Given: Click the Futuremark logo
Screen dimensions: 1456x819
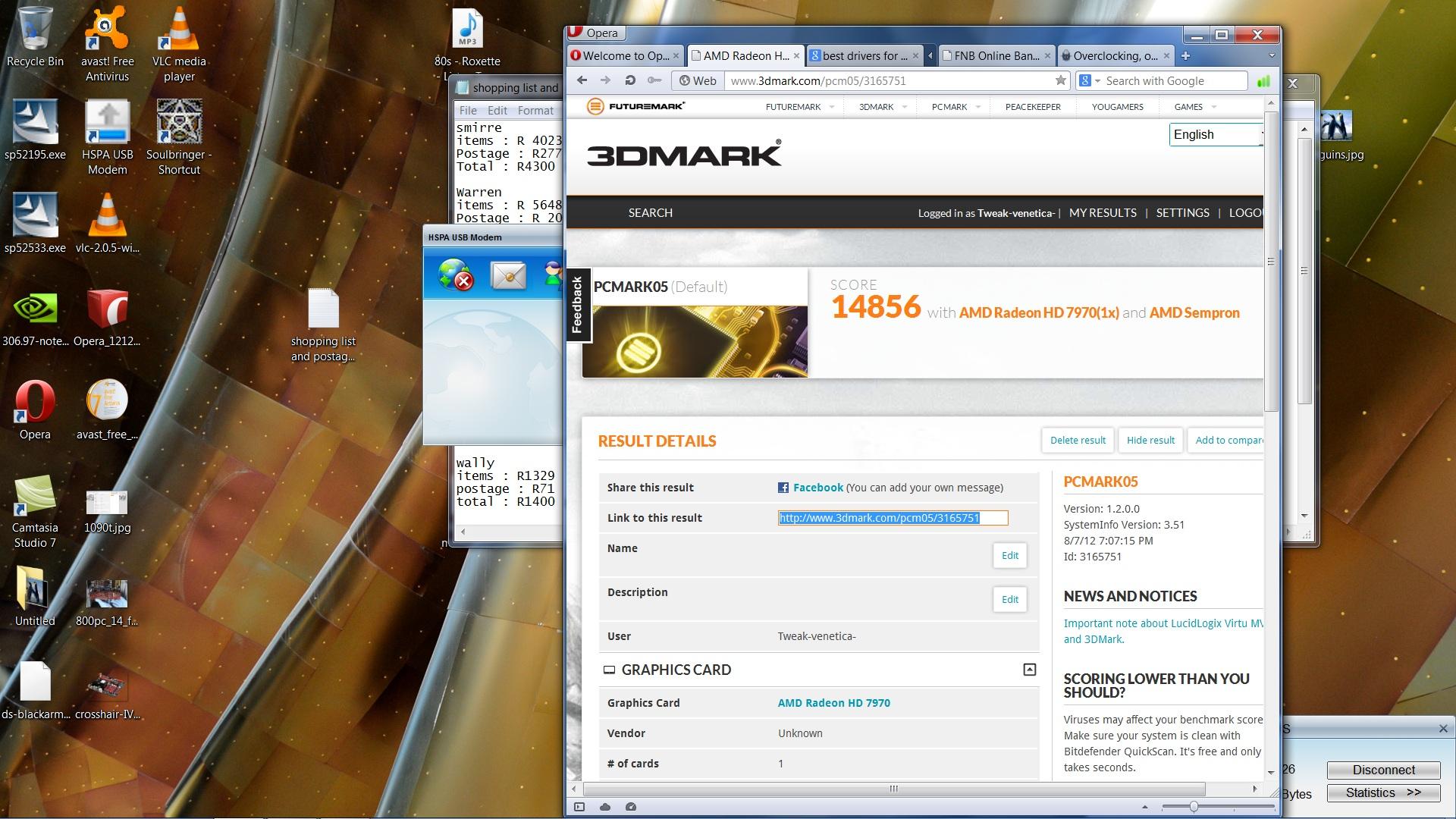Looking at the screenshot, I should coord(635,107).
